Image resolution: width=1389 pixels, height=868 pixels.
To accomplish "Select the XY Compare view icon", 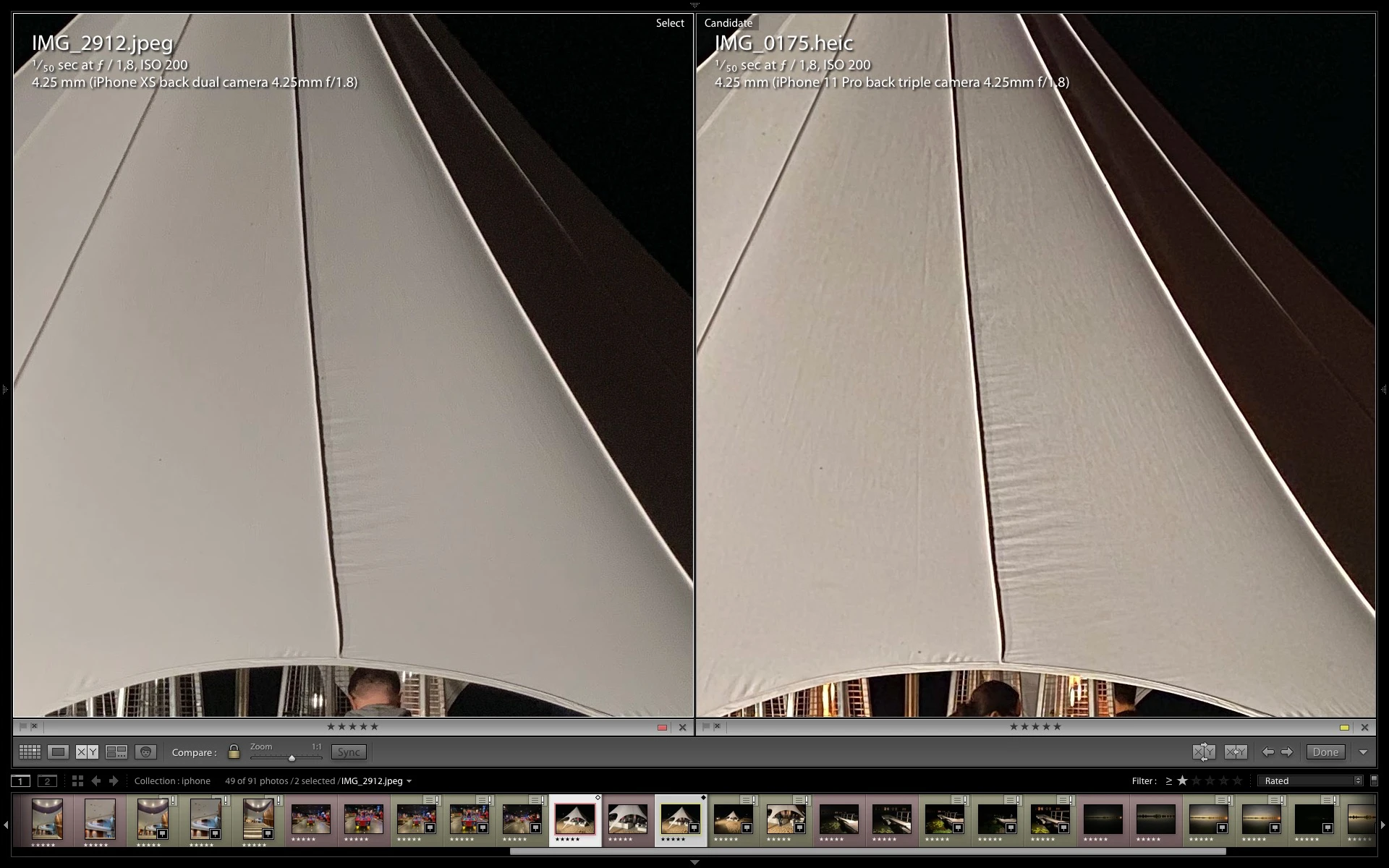I will (87, 752).
